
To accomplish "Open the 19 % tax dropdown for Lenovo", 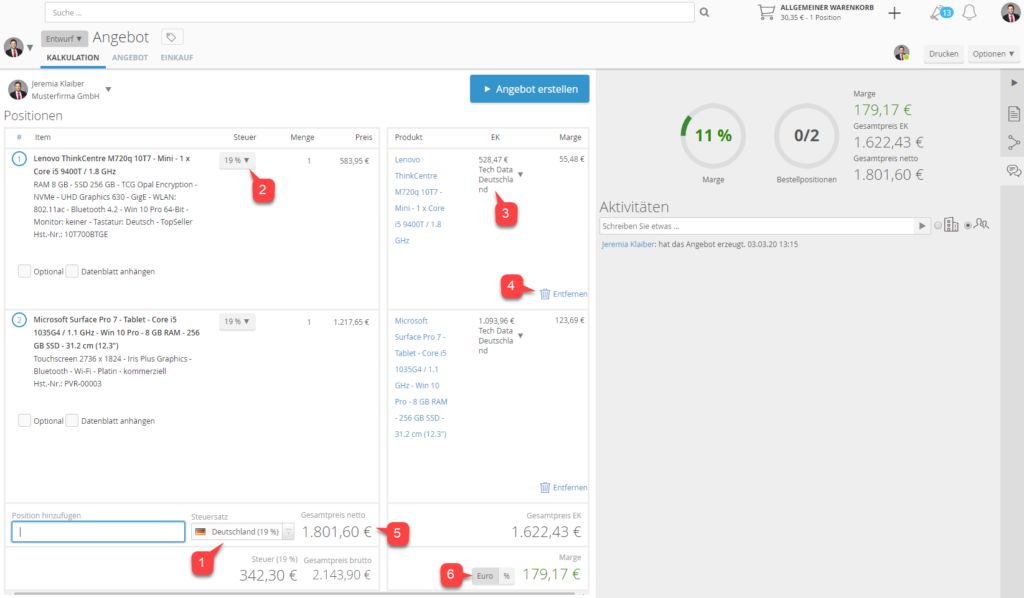I will pyautogui.click(x=236, y=160).
